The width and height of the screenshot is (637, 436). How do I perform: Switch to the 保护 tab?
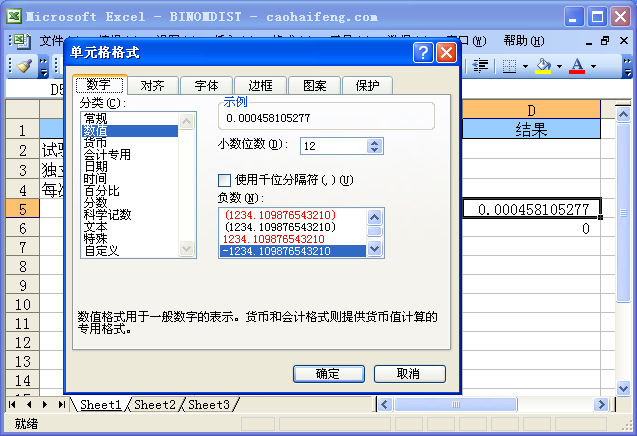[x=367, y=85]
